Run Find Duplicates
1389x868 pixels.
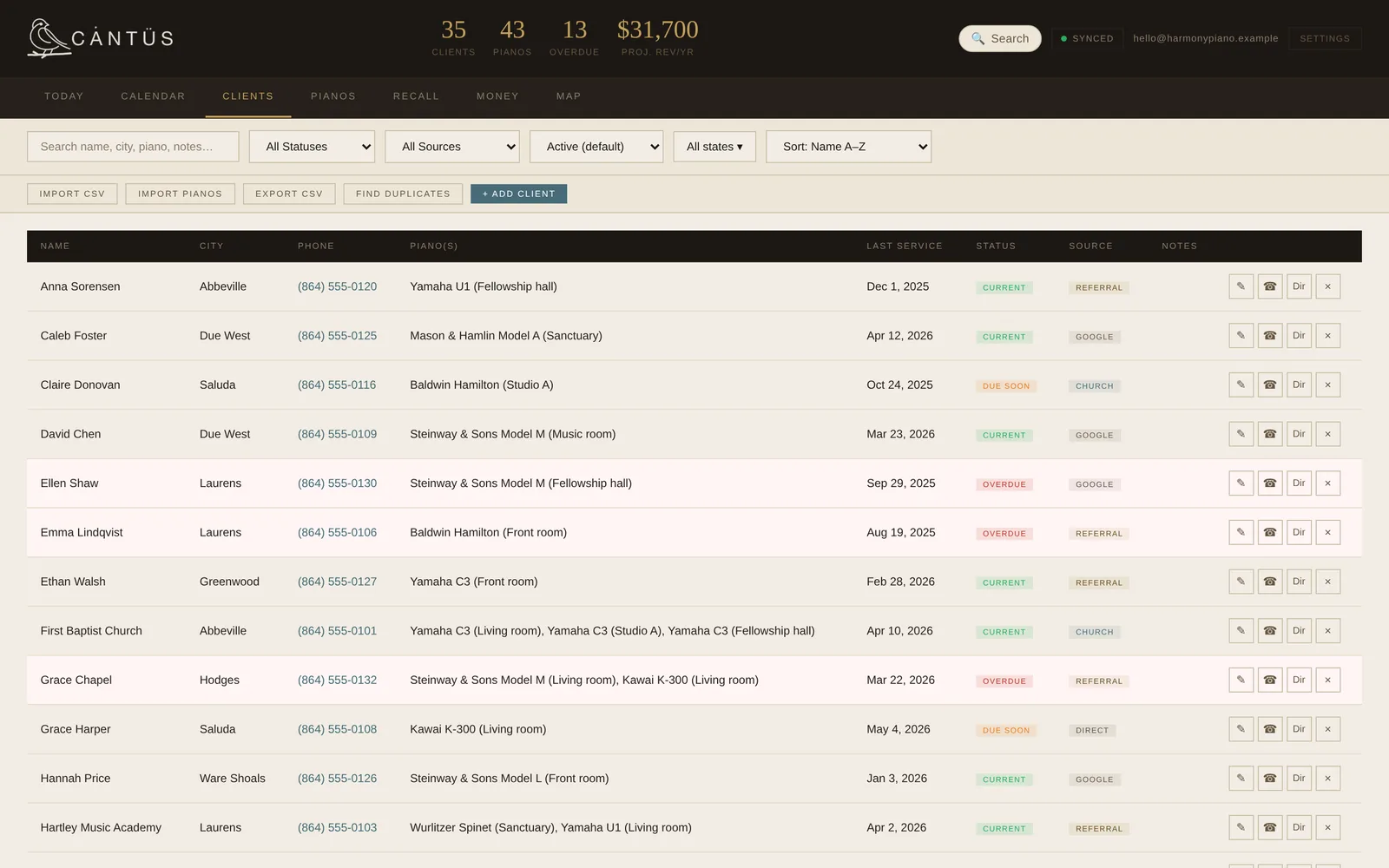click(x=403, y=194)
